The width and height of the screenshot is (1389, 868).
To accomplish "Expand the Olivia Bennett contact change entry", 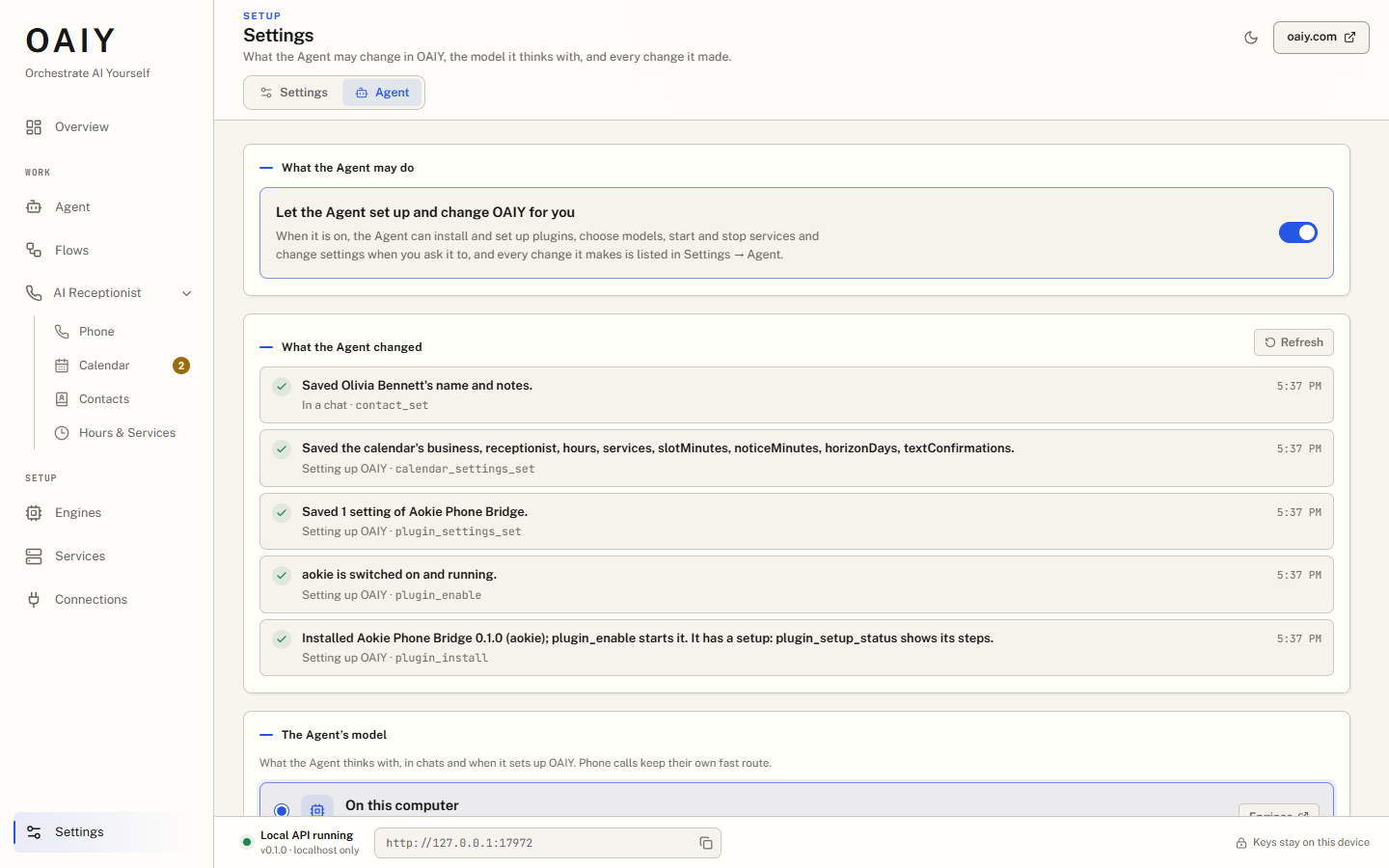I will (x=796, y=394).
